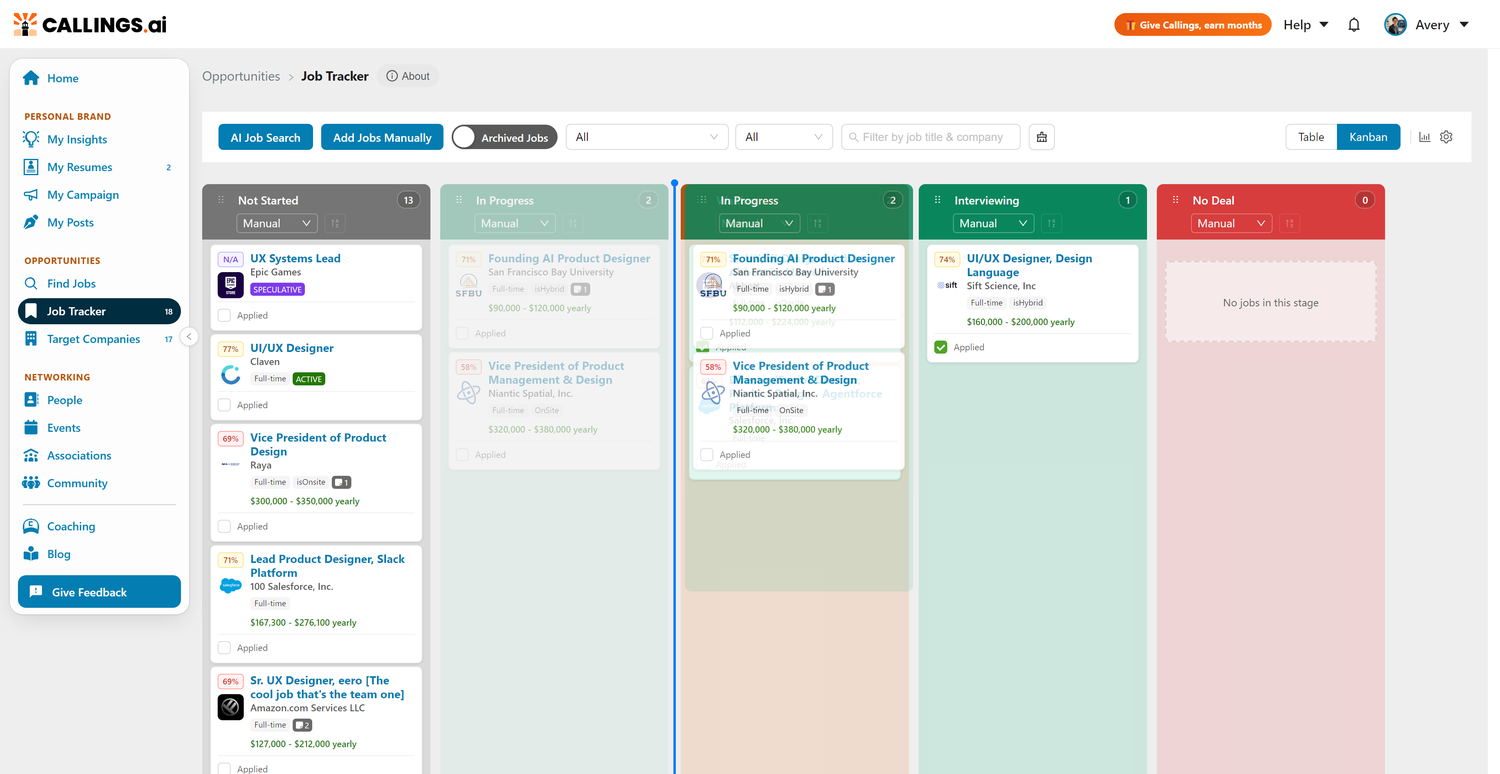The height and width of the screenshot is (774, 1500).
Task: Open notes icon on Sr. UX Designer eero card
Action: point(302,725)
